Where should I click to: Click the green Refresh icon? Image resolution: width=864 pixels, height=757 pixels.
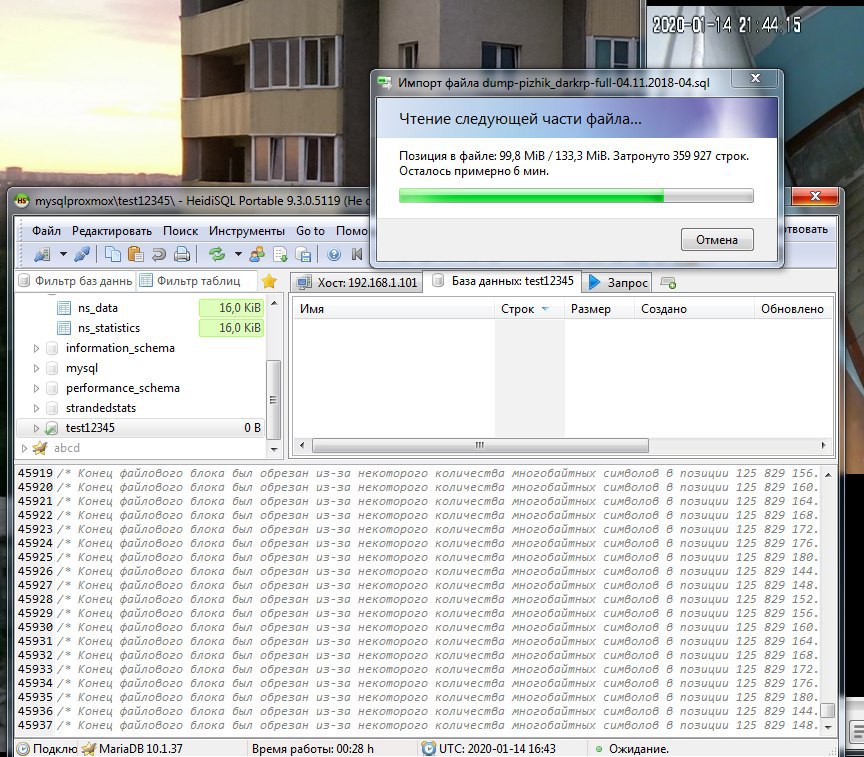pos(217,255)
